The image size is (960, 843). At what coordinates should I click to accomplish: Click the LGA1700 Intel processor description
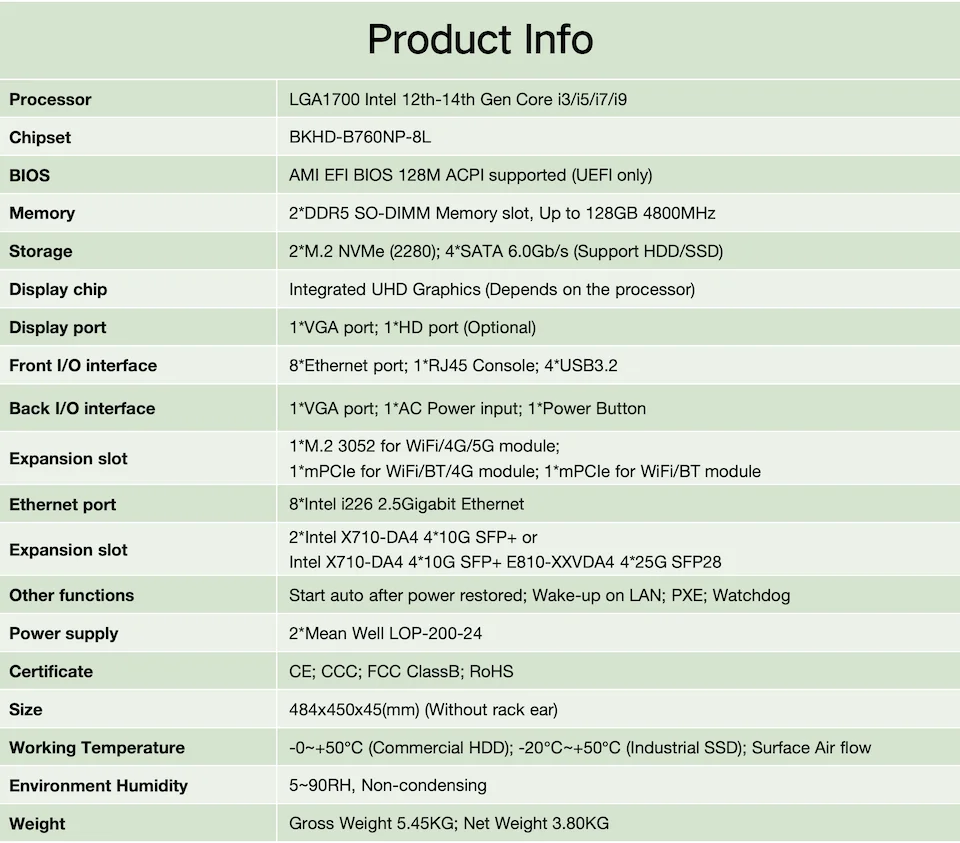pos(458,99)
